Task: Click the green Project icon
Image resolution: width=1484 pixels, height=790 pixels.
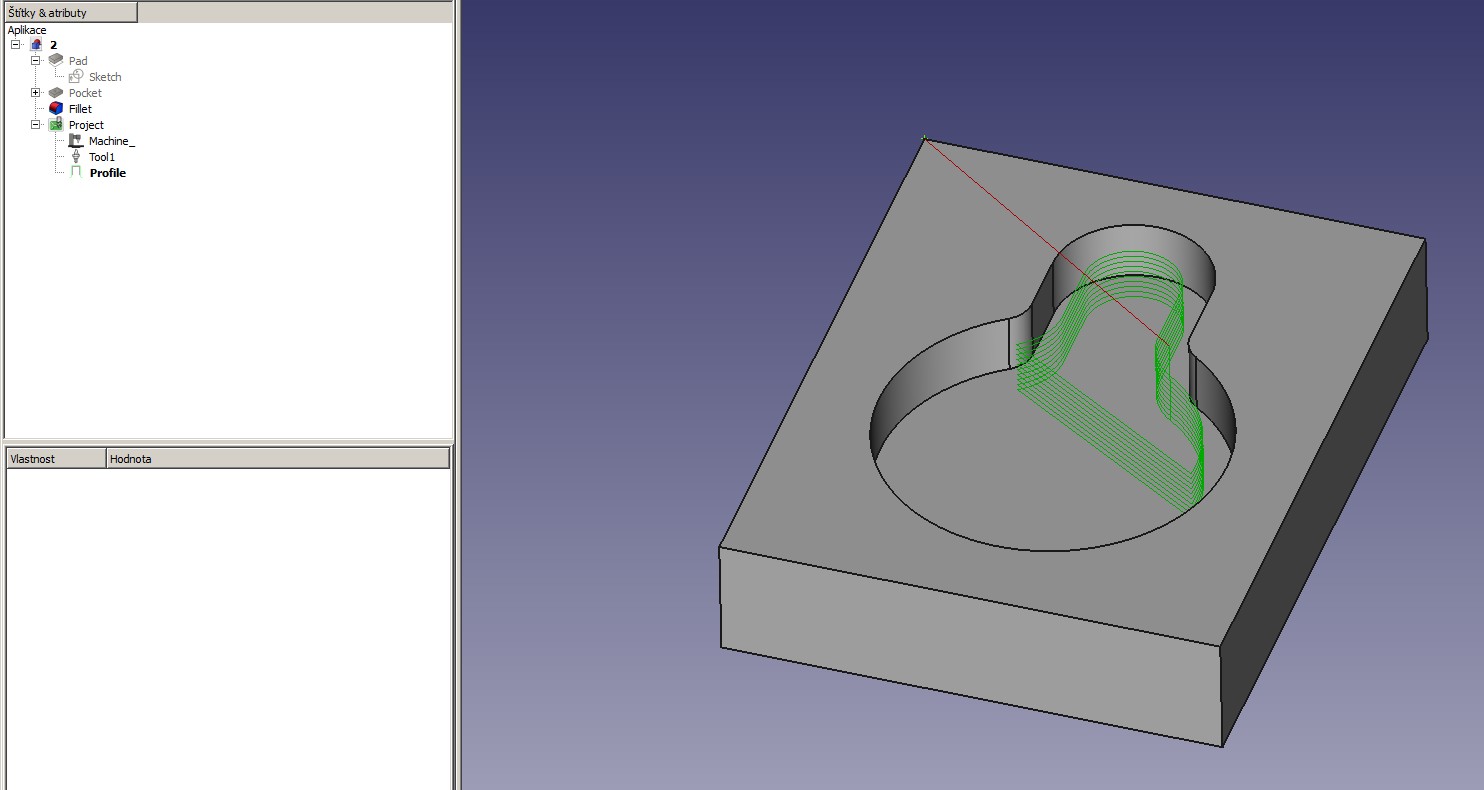Action: (x=56, y=125)
